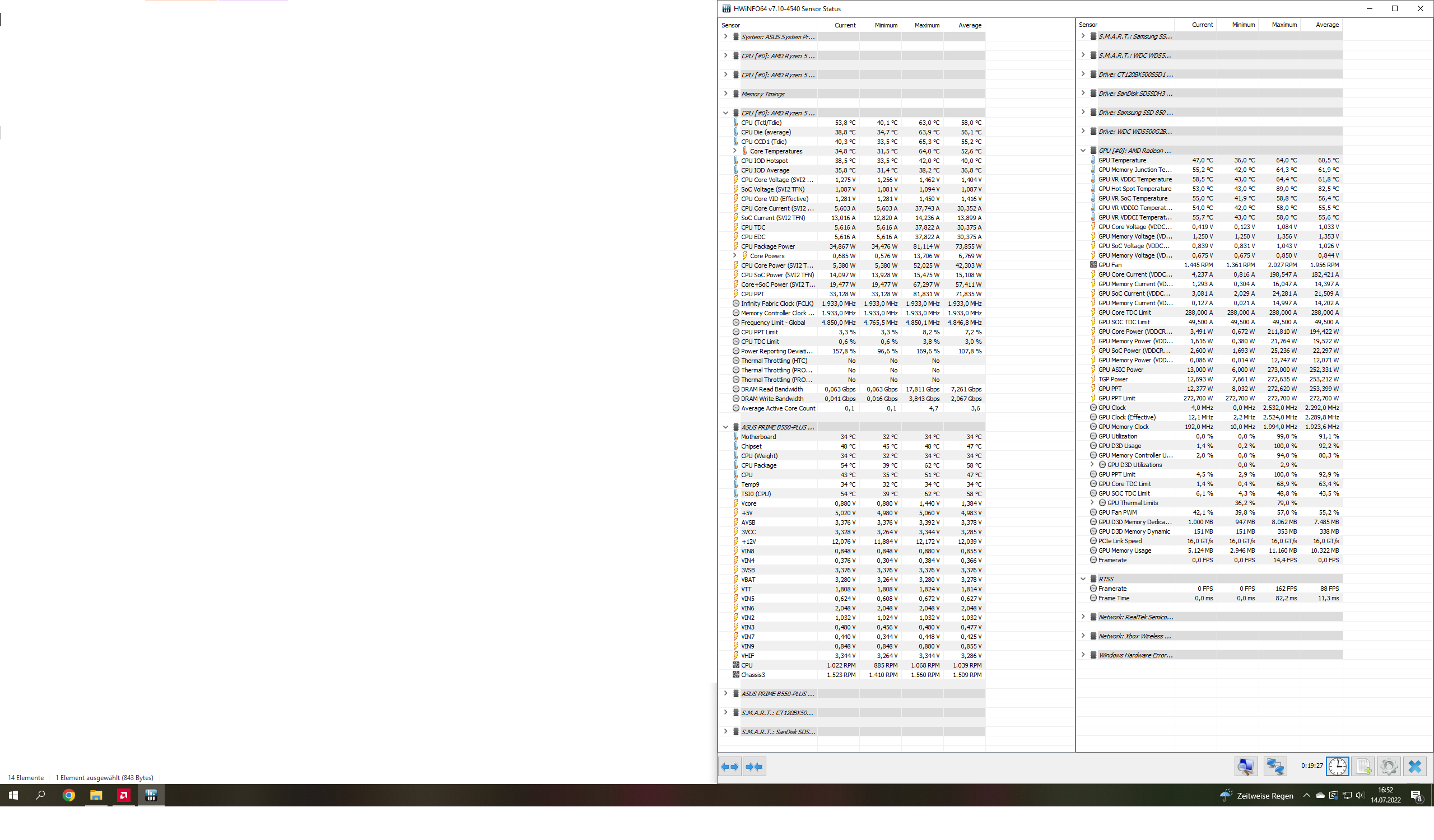This screenshot has width=1434, height=840.
Task: Click the shrink columns arrows button
Action: (754, 767)
